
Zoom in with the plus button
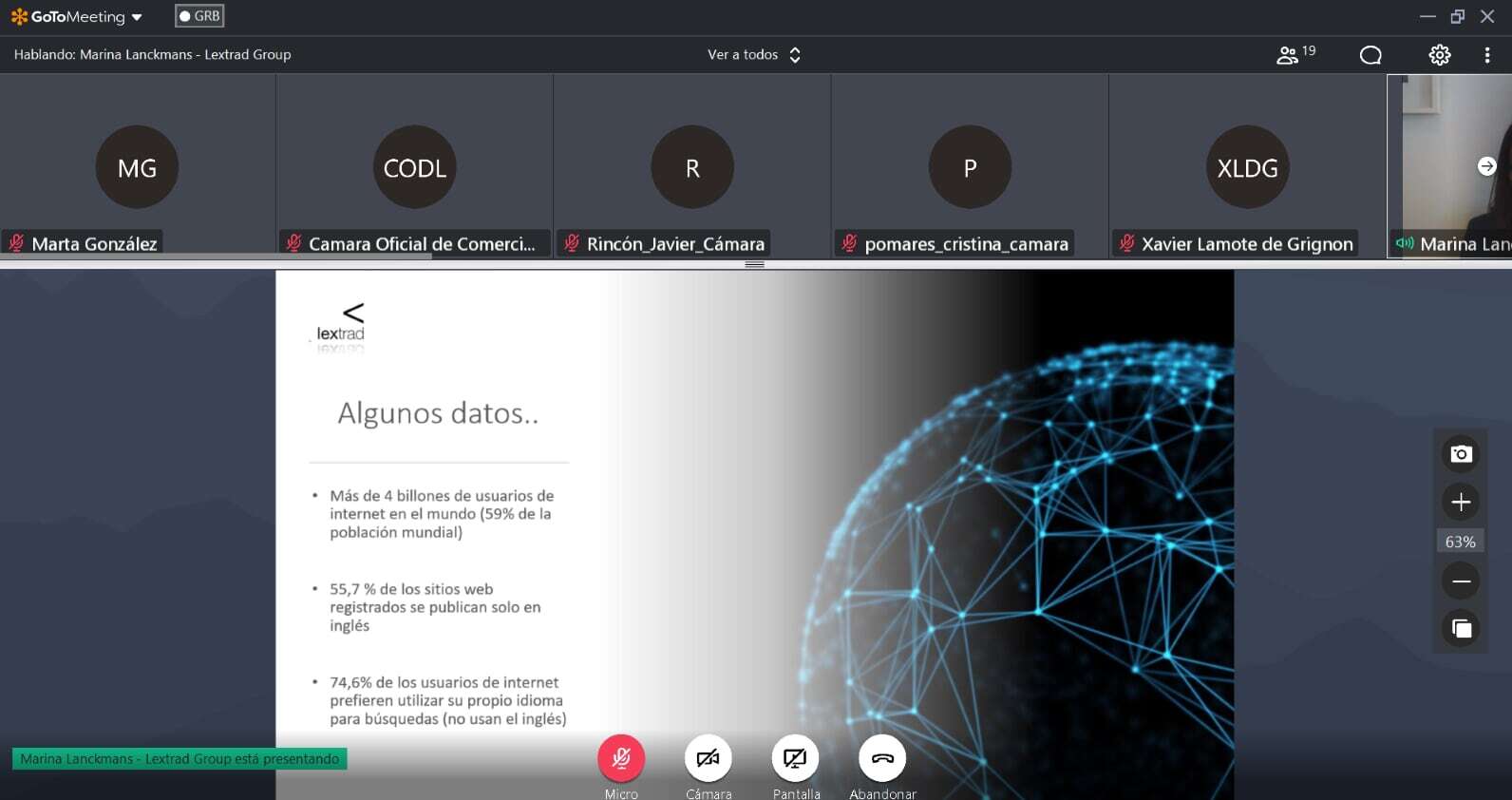[1461, 502]
